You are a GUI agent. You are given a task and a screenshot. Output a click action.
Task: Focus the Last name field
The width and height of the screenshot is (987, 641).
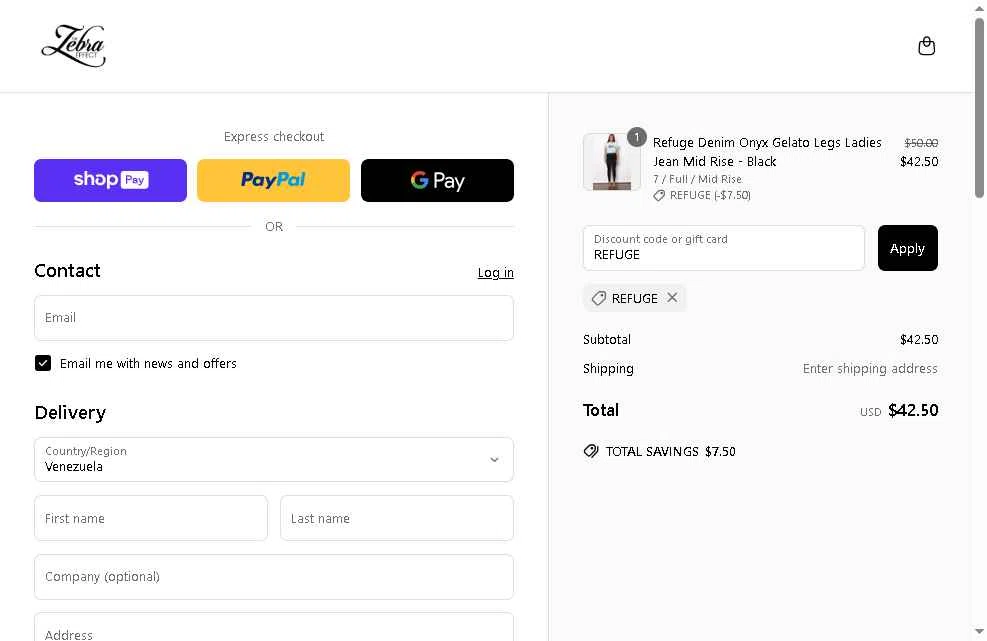coord(397,518)
